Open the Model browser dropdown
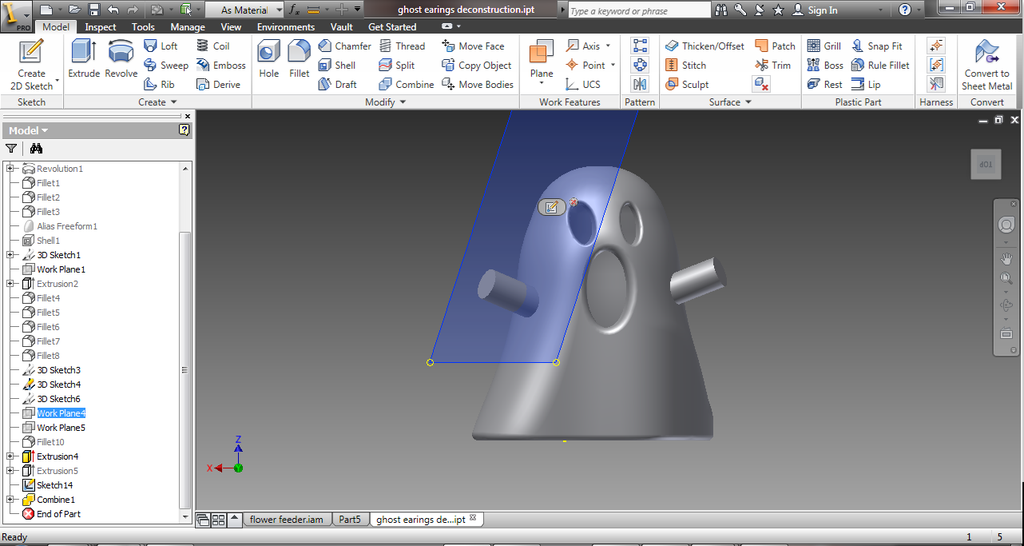 28,130
